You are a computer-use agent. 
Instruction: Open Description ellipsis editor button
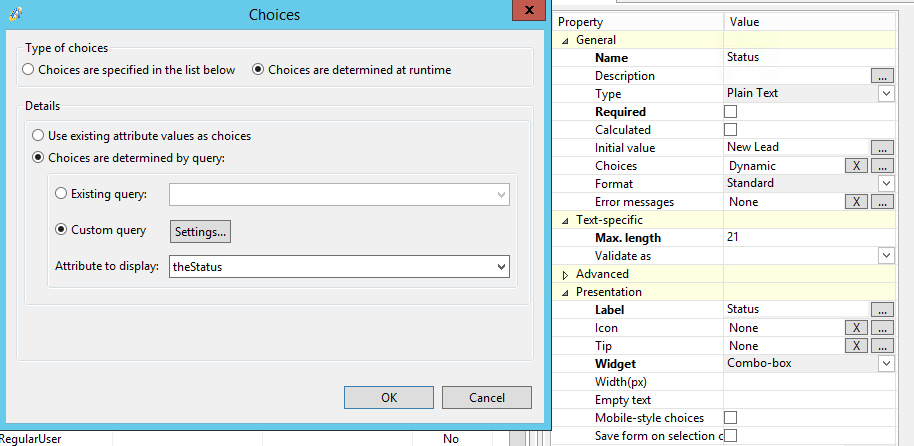click(x=883, y=76)
